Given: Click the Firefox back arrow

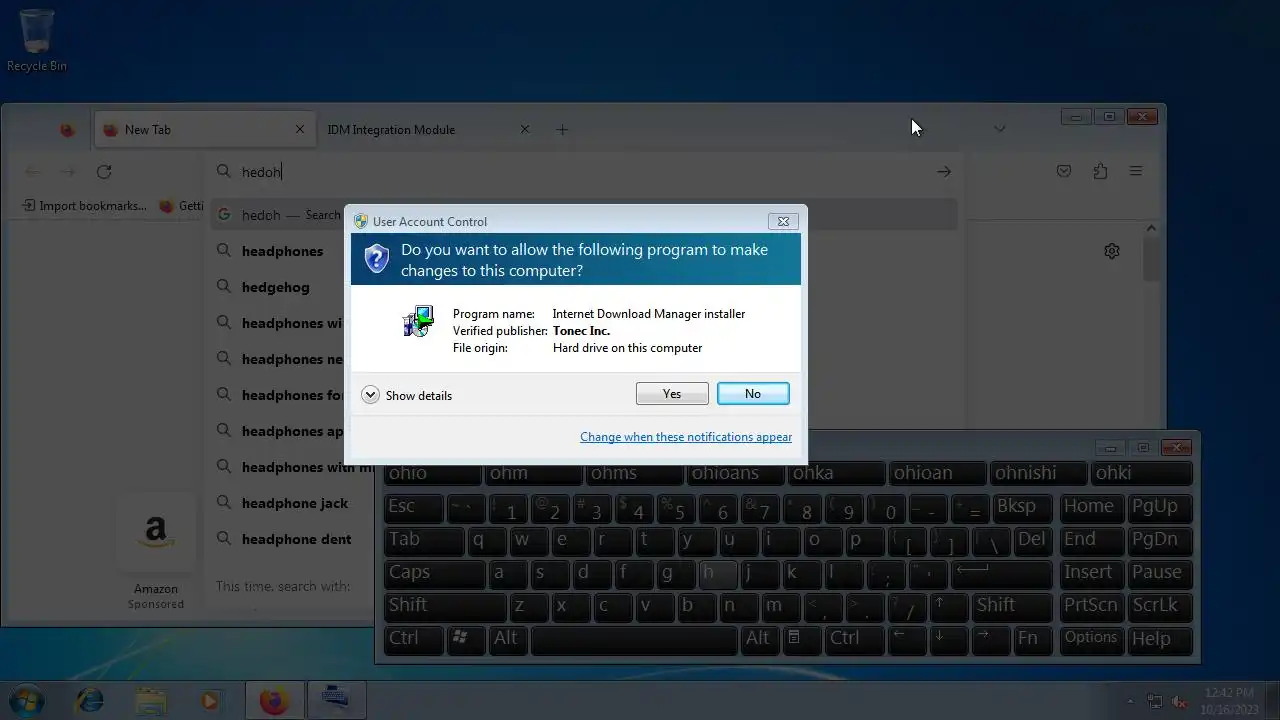Looking at the screenshot, I should 32,172.
